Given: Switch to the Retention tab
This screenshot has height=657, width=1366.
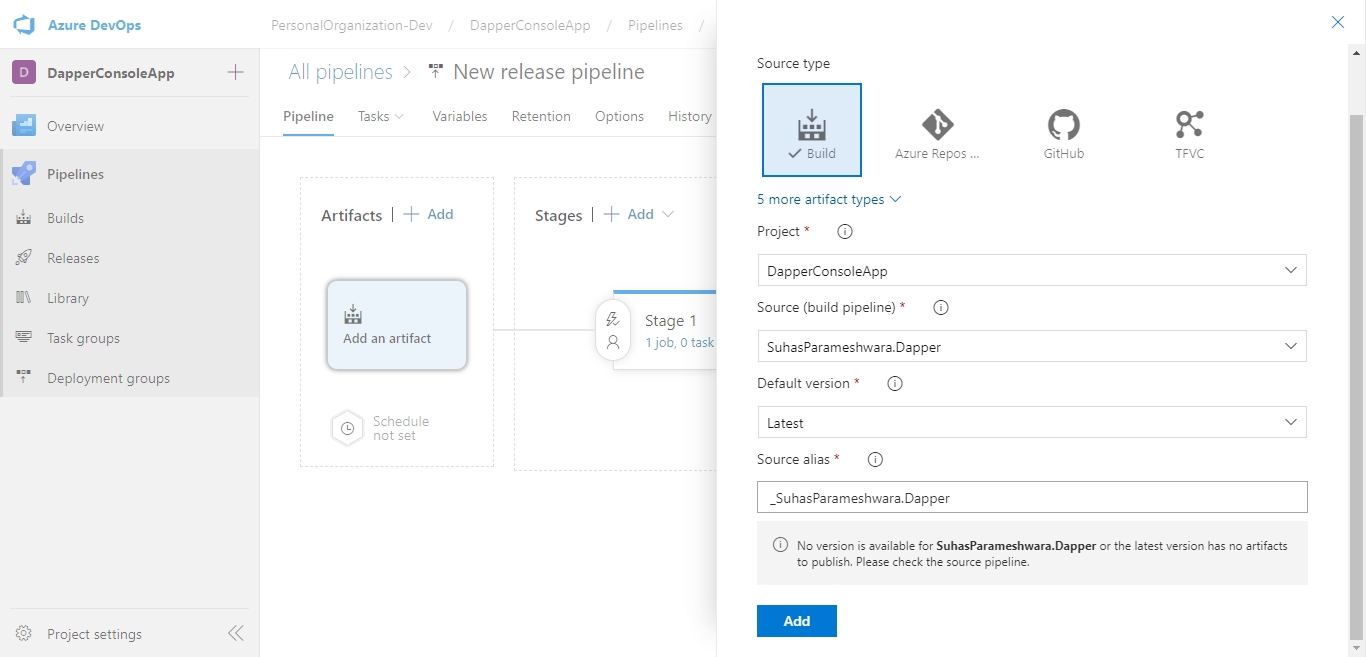Looking at the screenshot, I should tap(541, 116).
